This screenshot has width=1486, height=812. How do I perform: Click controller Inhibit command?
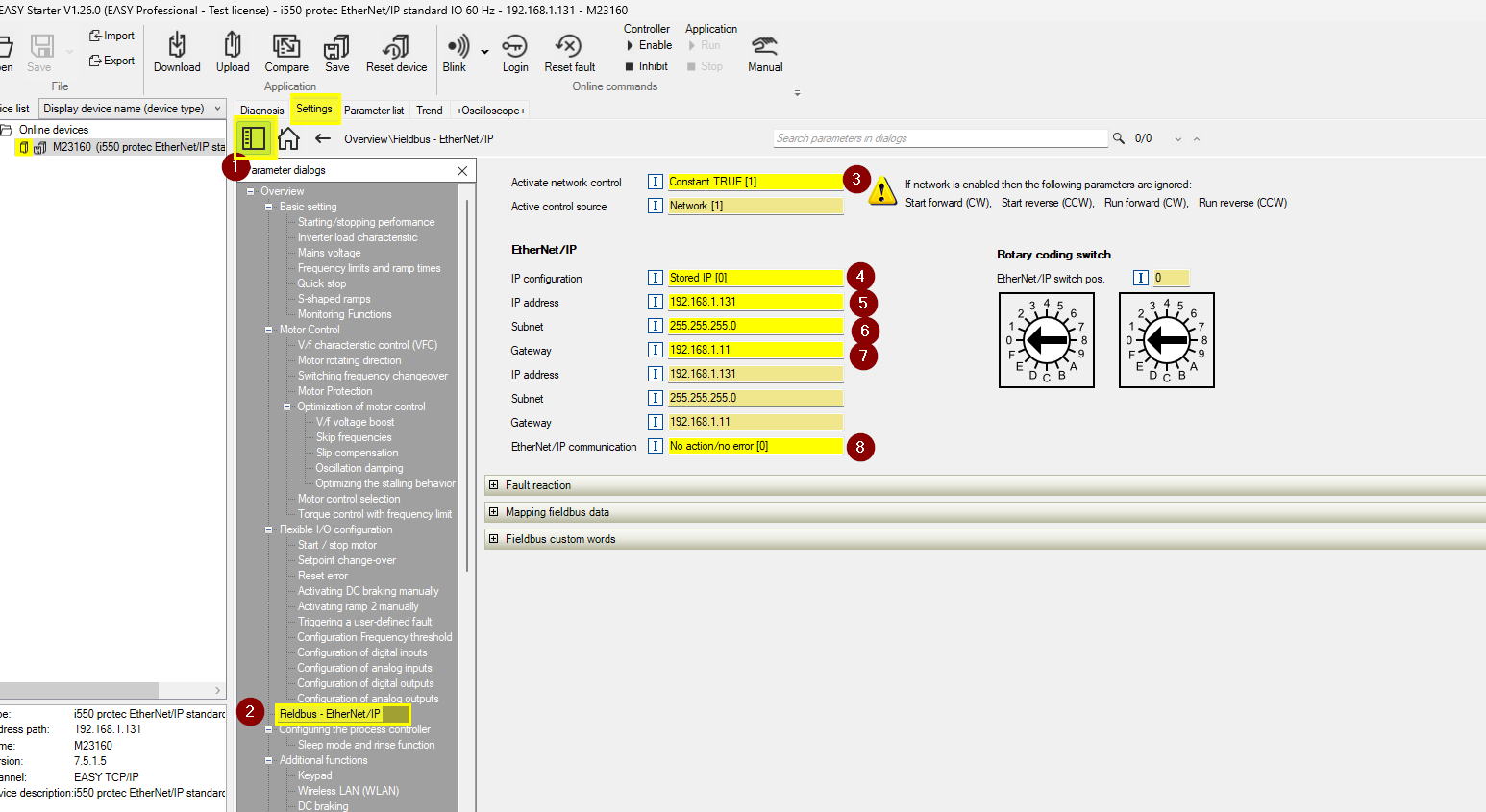point(647,66)
